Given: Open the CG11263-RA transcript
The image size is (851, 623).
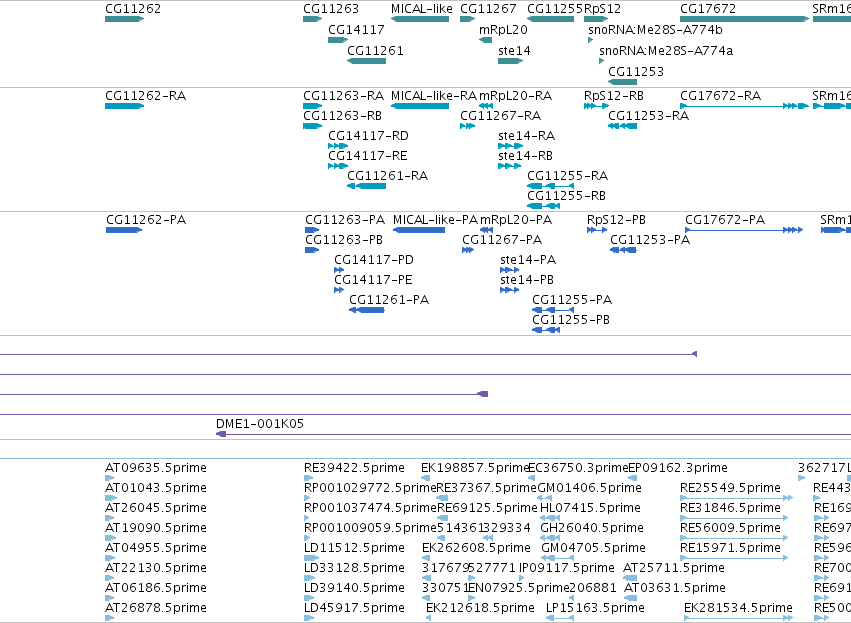Looking at the screenshot, I should 313,106.
